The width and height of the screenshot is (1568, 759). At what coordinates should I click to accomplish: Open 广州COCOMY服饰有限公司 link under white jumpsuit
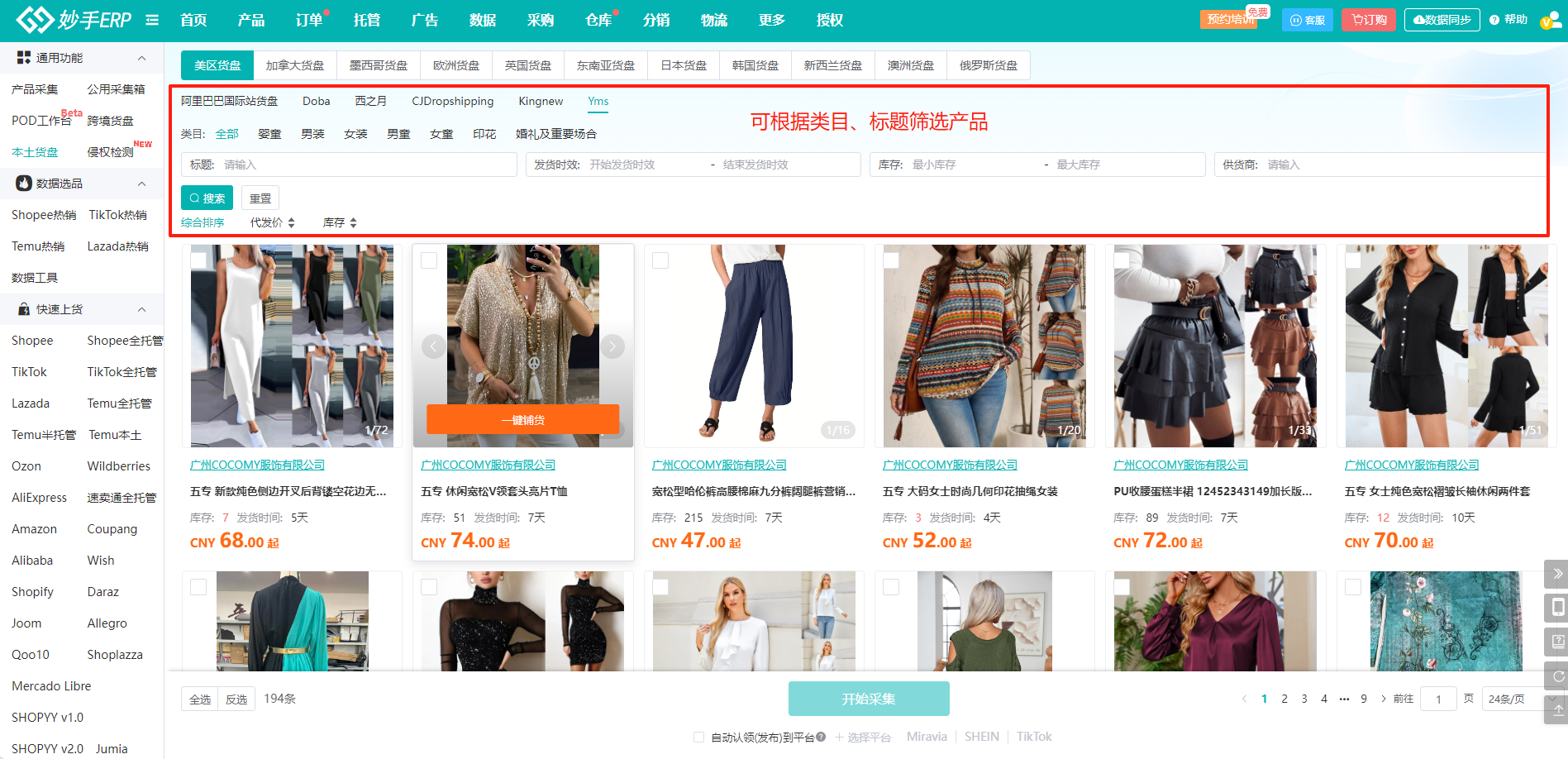(257, 465)
